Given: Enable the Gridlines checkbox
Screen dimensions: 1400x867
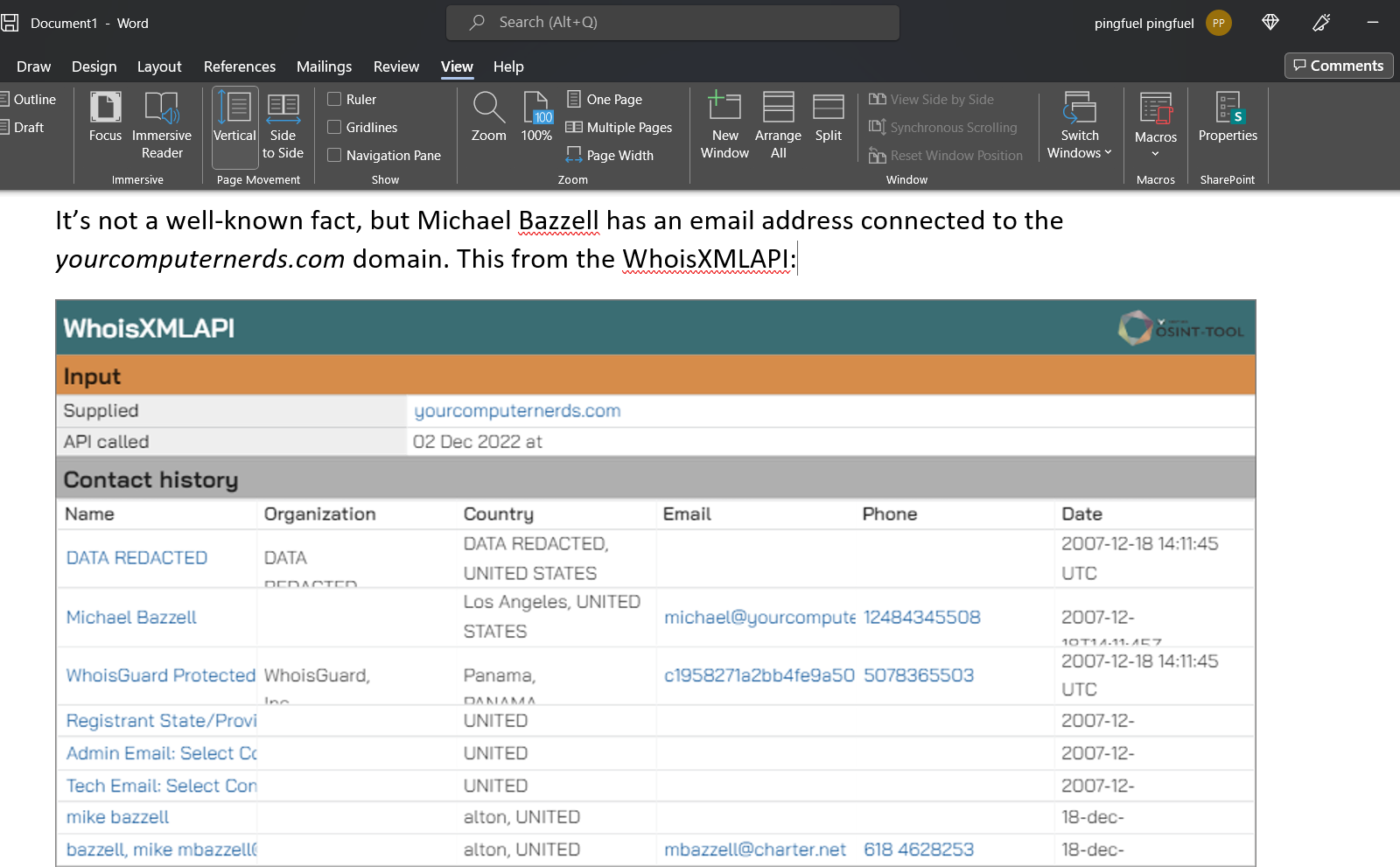Looking at the screenshot, I should 334,128.
